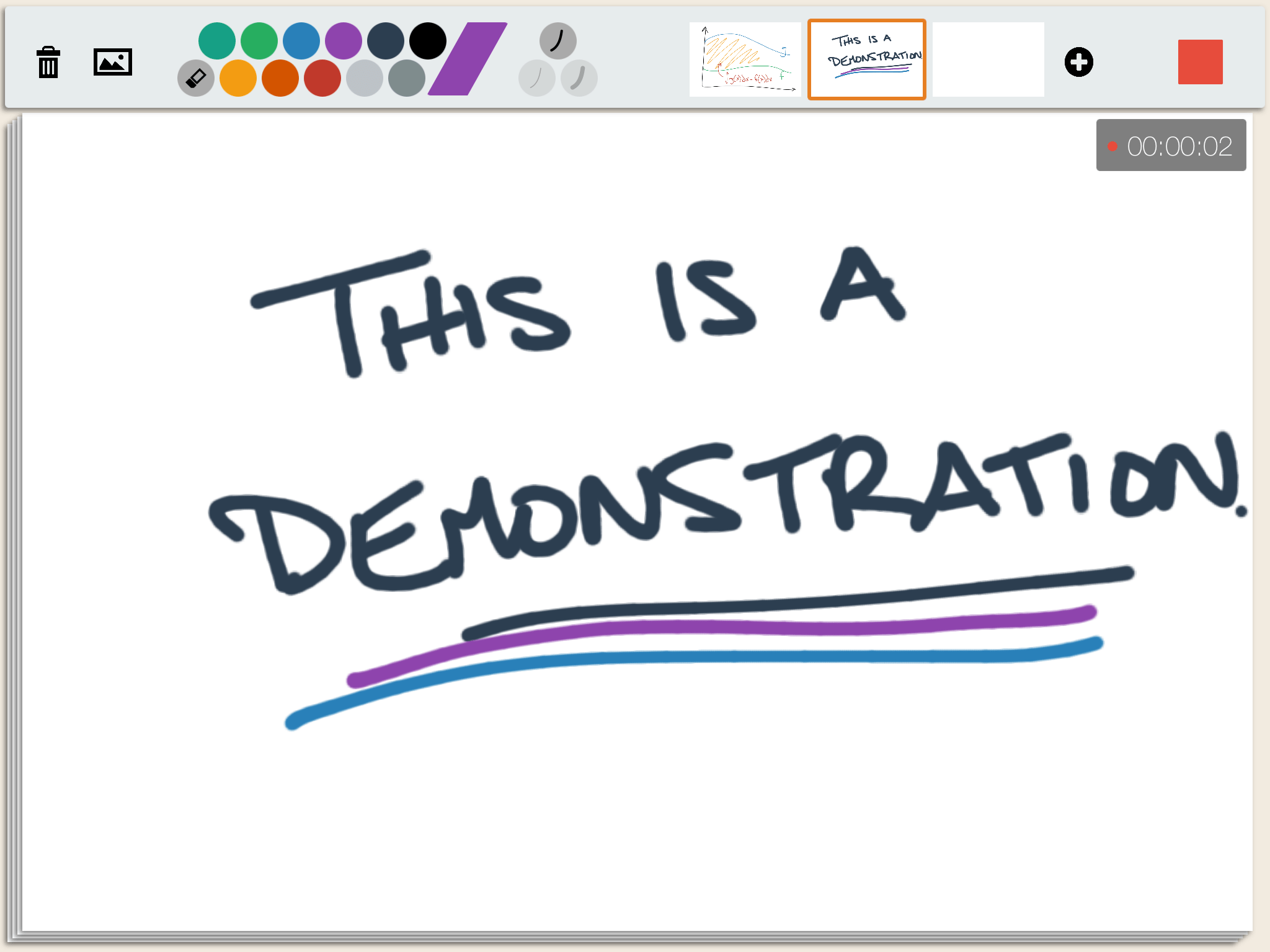1270x952 pixels.
Task: Select the thickest brush size
Action: (579, 78)
